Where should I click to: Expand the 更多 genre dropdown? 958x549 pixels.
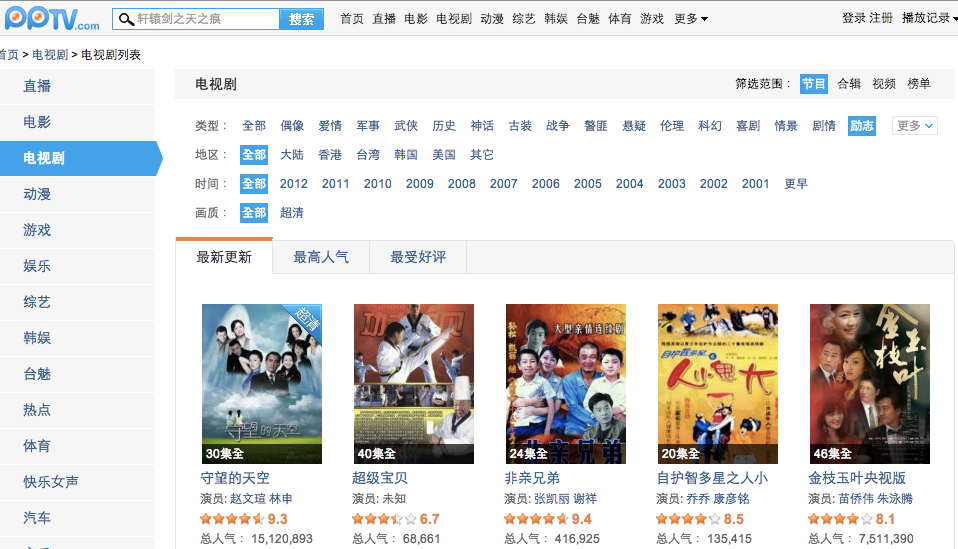click(914, 125)
